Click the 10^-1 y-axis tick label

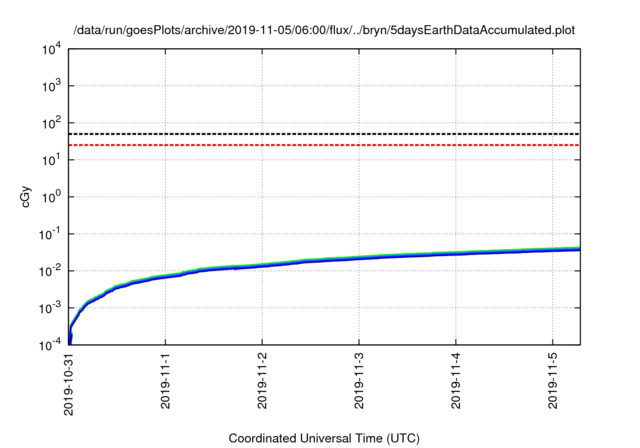coord(50,235)
